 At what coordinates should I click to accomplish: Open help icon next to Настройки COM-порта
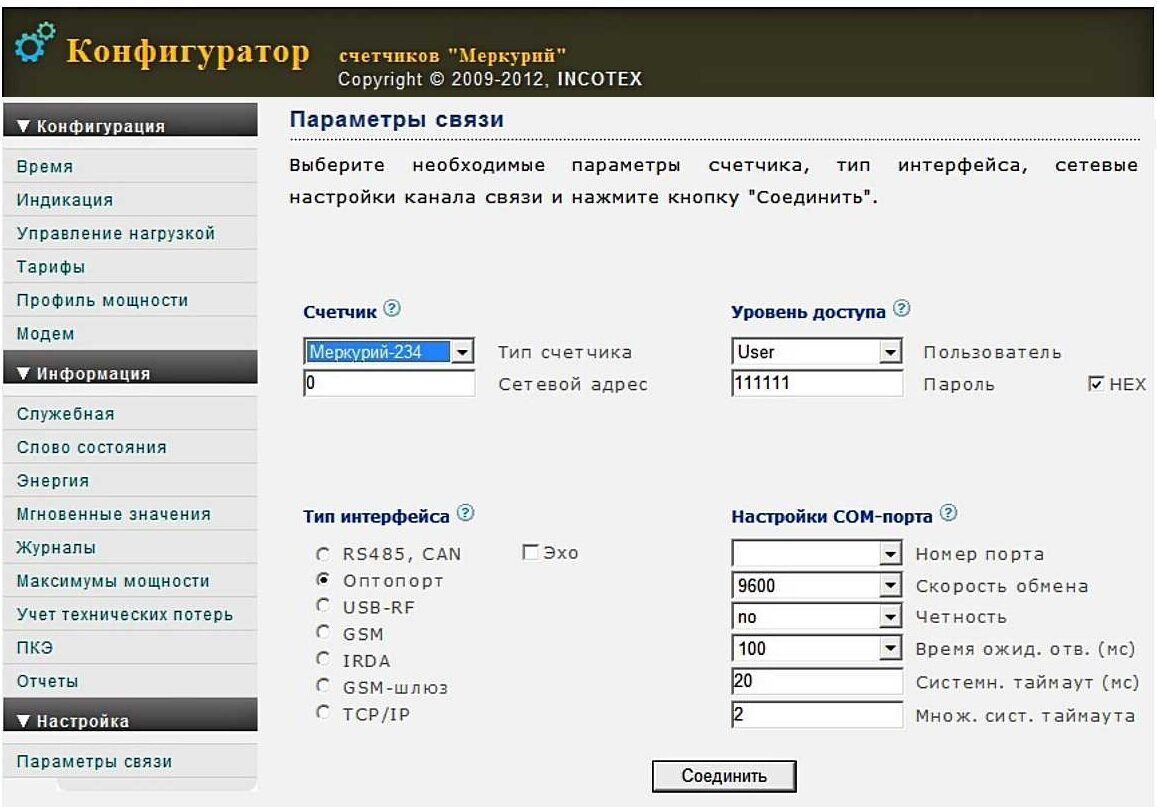(x=949, y=513)
